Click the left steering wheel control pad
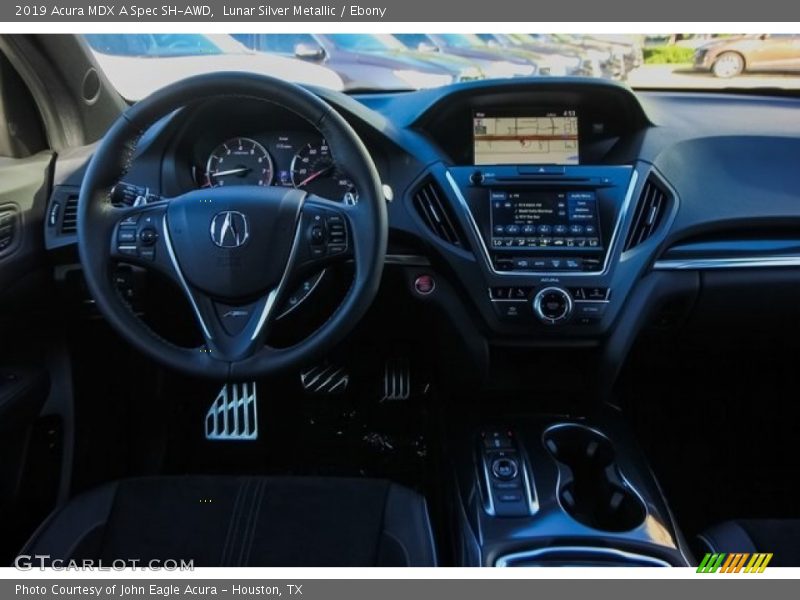800x600 pixels. 137,236
